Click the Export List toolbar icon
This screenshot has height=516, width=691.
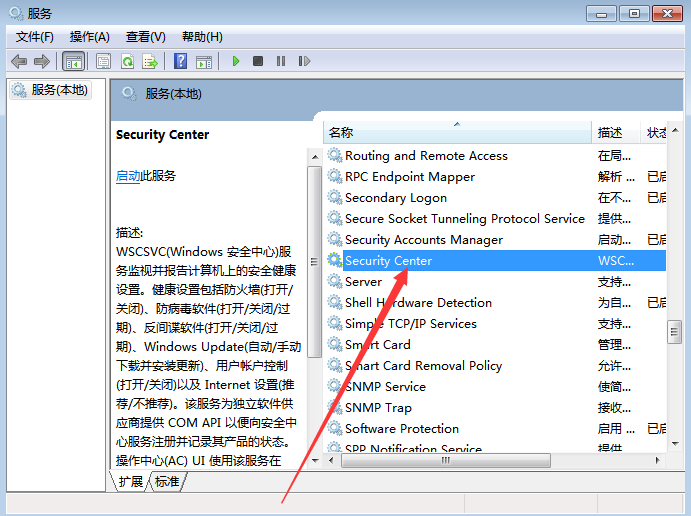[150, 61]
